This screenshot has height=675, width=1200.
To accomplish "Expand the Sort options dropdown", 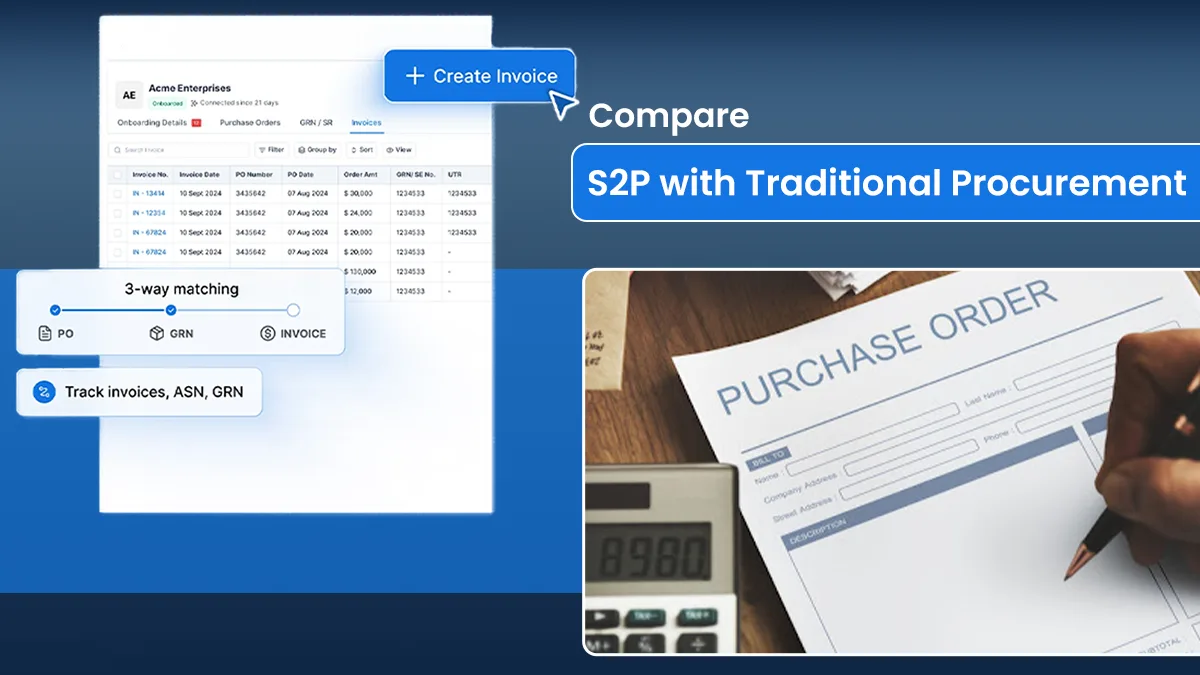I will pyautogui.click(x=362, y=150).
